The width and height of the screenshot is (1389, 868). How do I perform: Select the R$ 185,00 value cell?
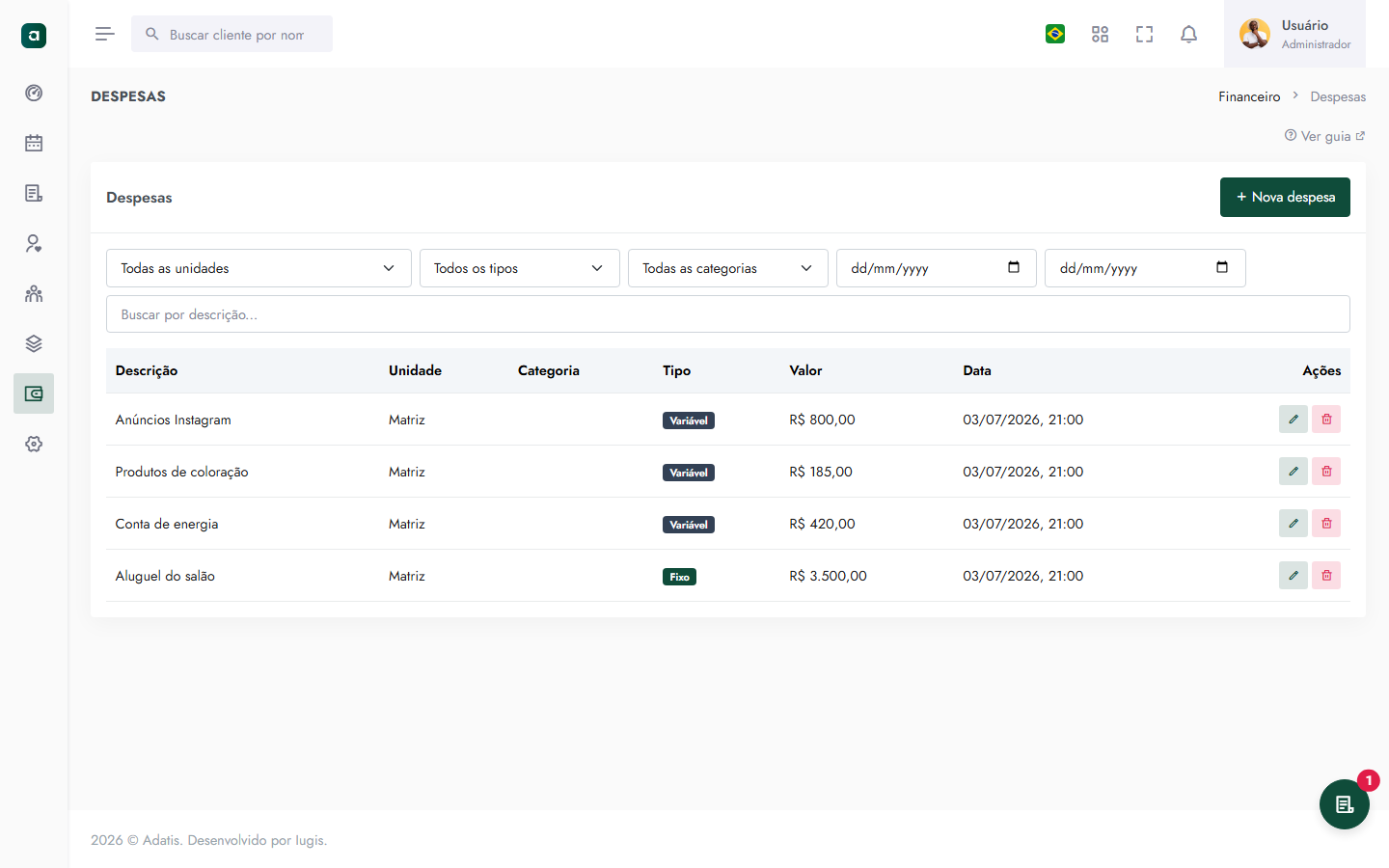pos(821,472)
